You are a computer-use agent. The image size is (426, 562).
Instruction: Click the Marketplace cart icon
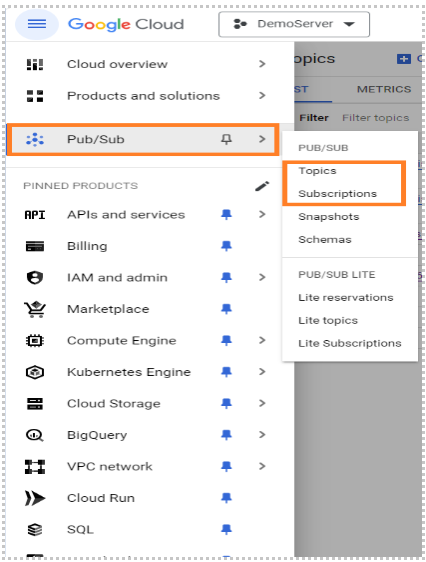coord(35,309)
